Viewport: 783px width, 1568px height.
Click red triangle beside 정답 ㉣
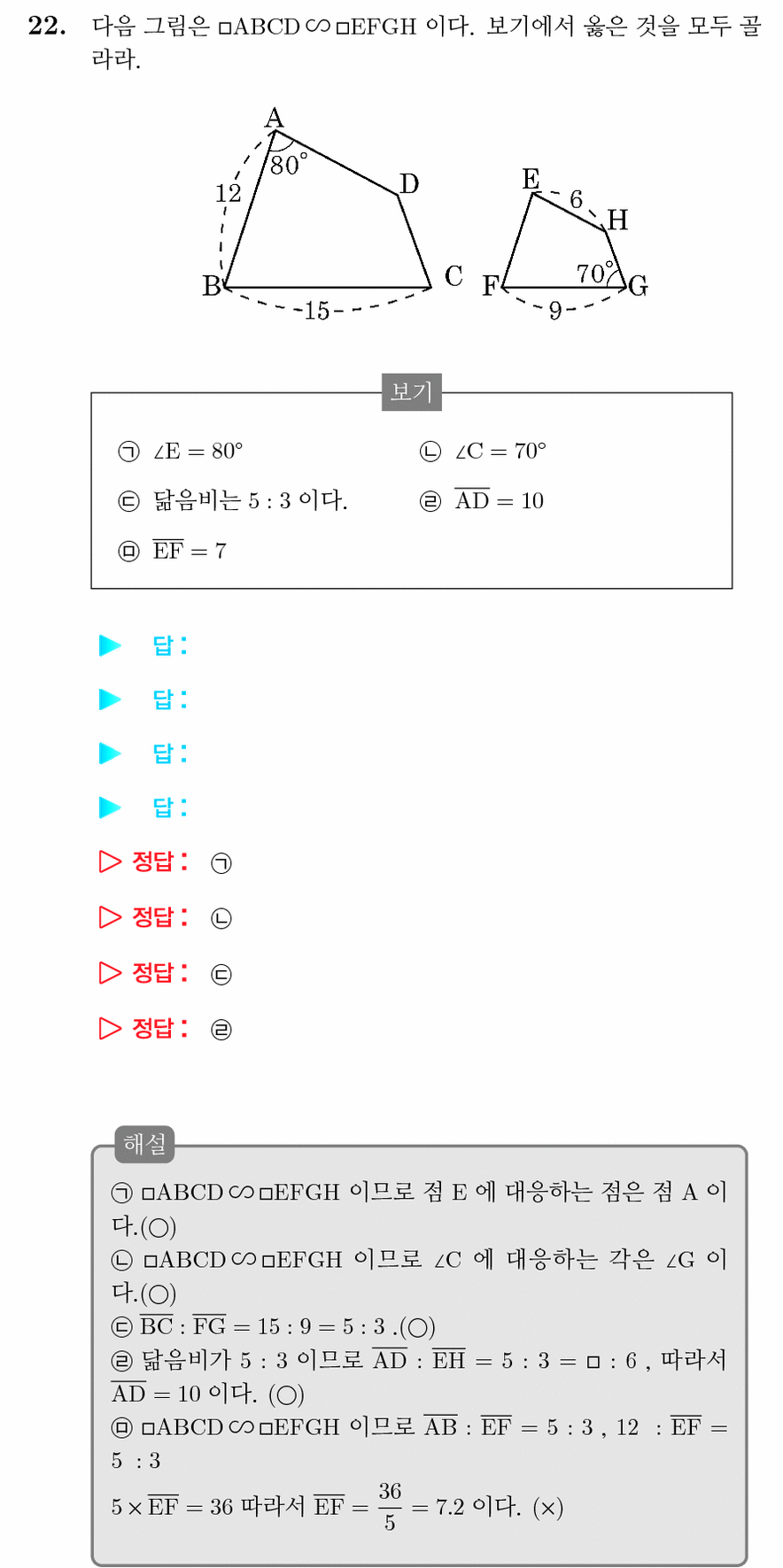(110, 1028)
